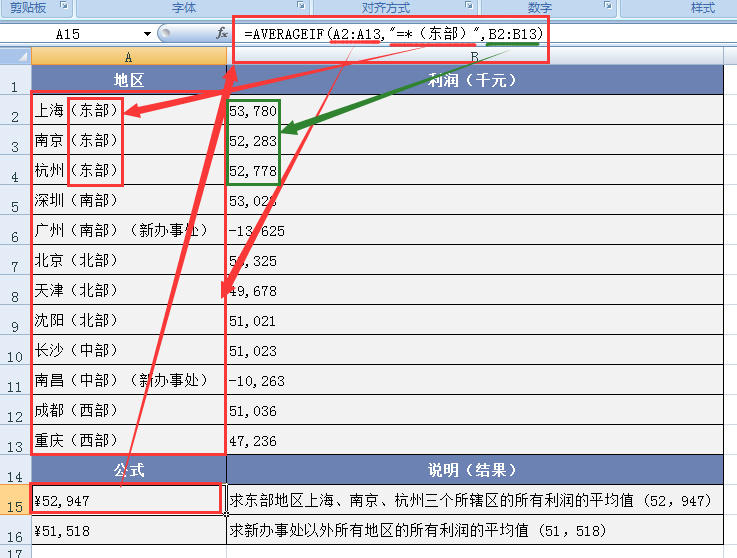The width and height of the screenshot is (737, 558).
Task: Select profit cell 51,023
Action: (x=475, y=350)
